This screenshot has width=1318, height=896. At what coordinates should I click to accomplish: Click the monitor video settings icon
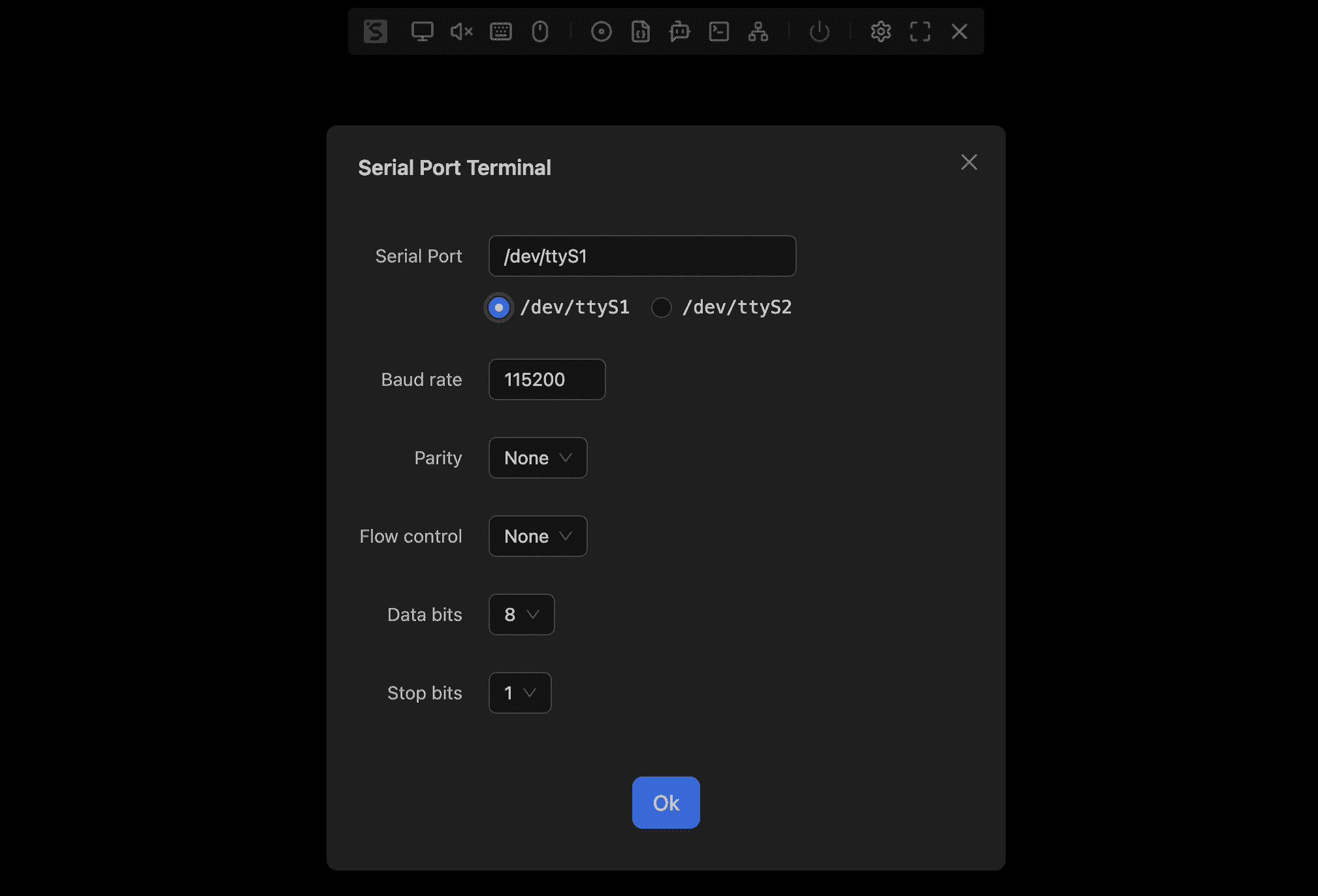pos(422,31)
